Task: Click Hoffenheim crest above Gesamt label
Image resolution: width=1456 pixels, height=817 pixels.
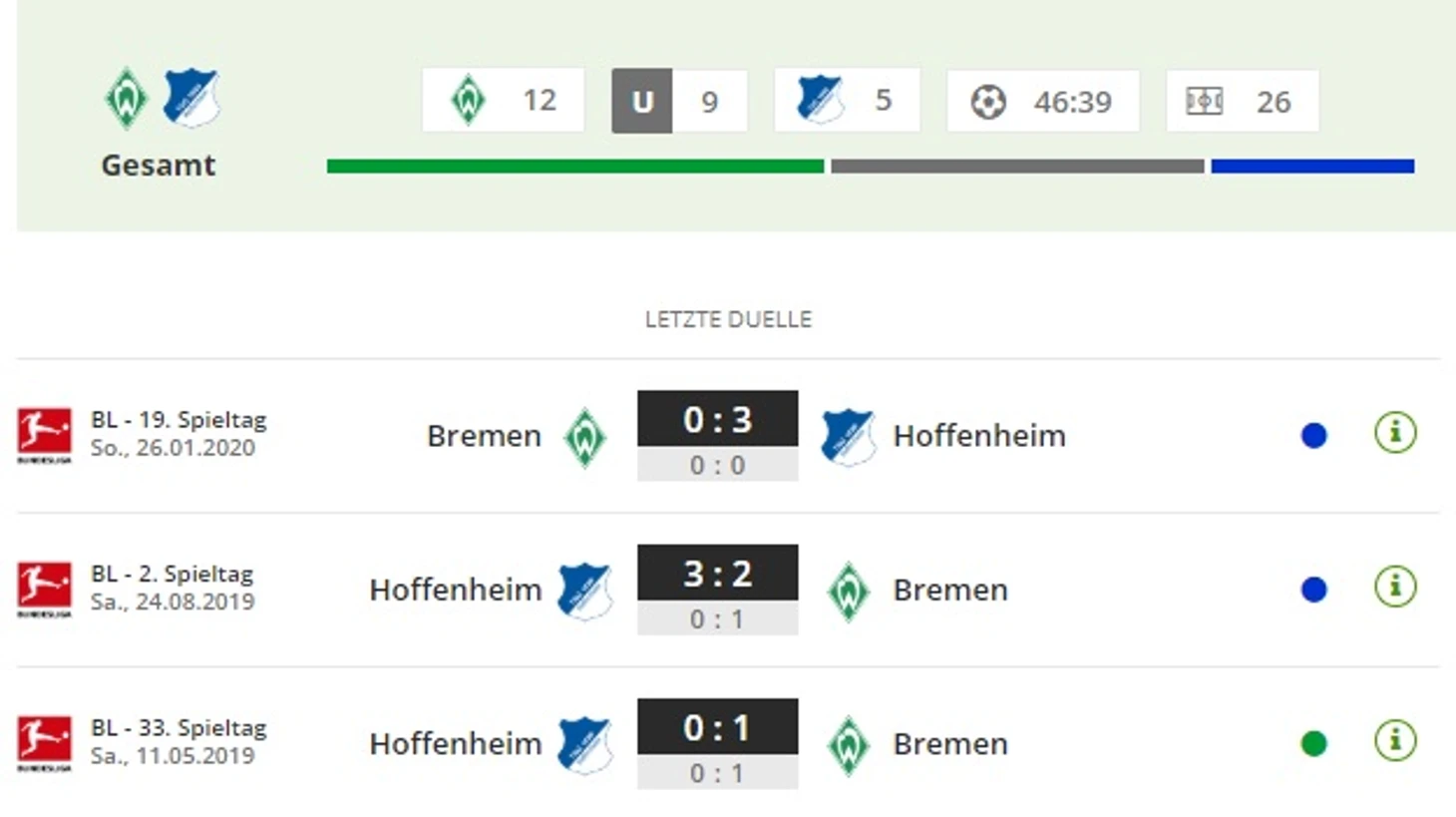Action: 190,97
